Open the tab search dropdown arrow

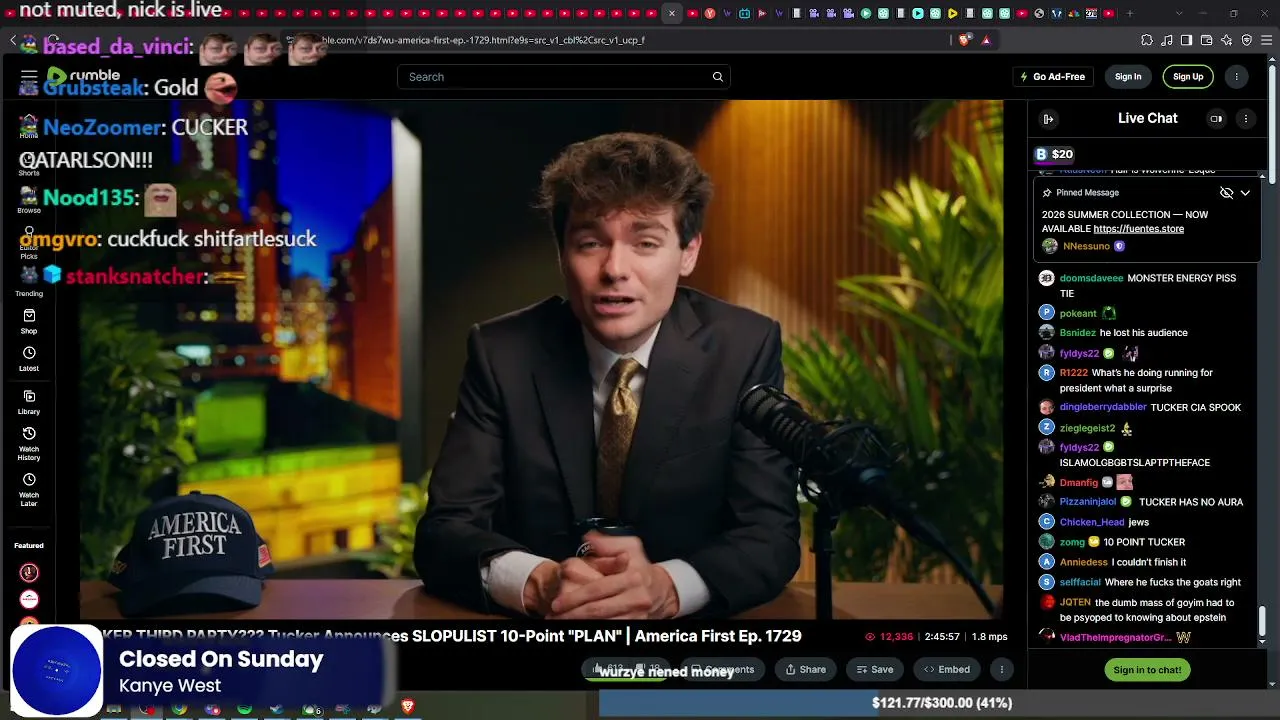pyautogui.click(x=1179, y=14)
